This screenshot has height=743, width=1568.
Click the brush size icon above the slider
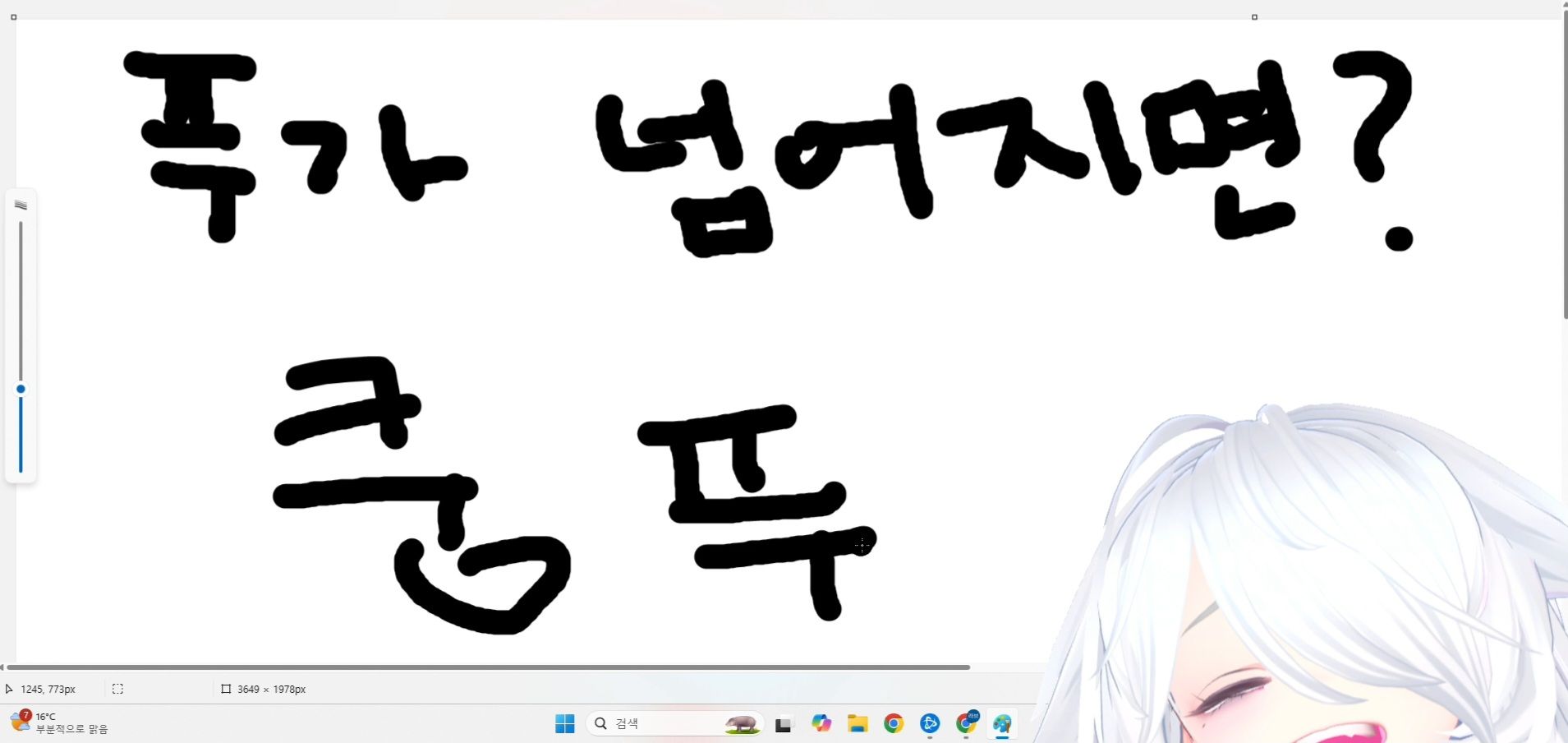tap(21, 205)
